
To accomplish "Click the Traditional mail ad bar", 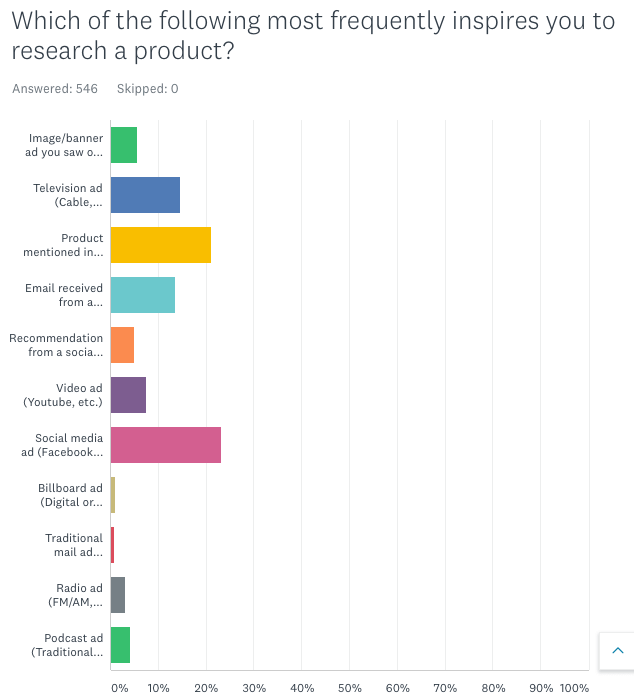I will click(112, 545).
